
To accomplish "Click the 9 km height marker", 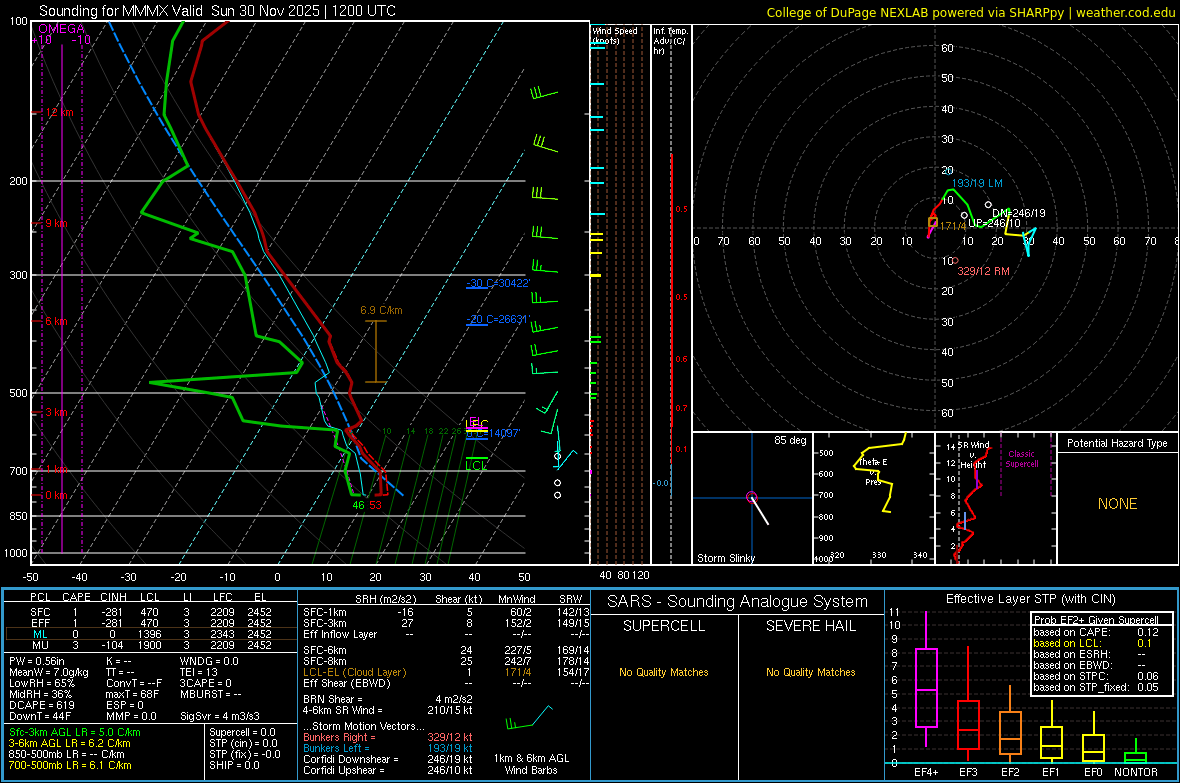I will coord(56,224).
